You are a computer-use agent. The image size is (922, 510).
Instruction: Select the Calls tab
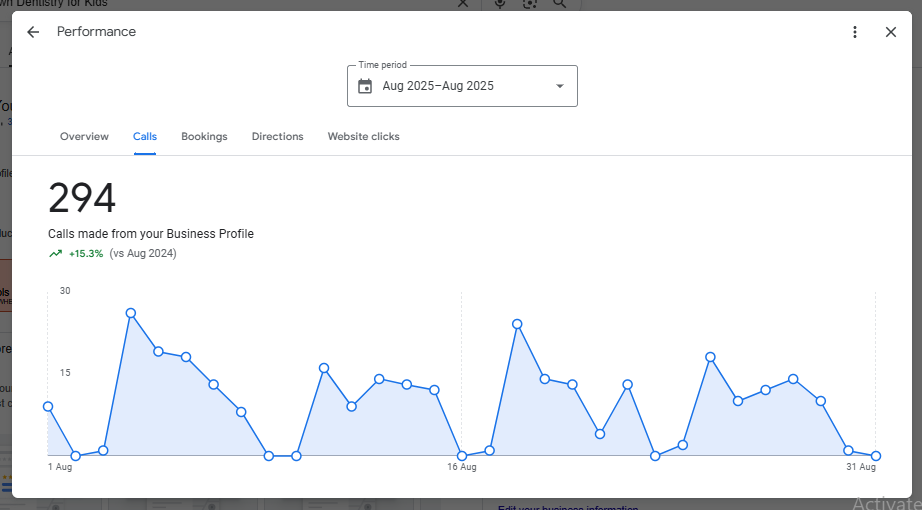click(145, 137)
